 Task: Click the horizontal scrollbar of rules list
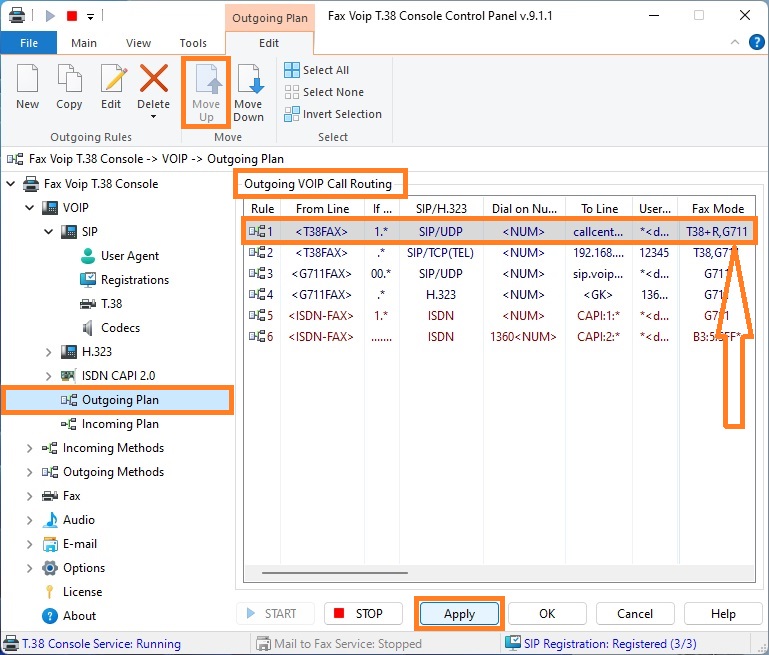[x=334, y=572]
